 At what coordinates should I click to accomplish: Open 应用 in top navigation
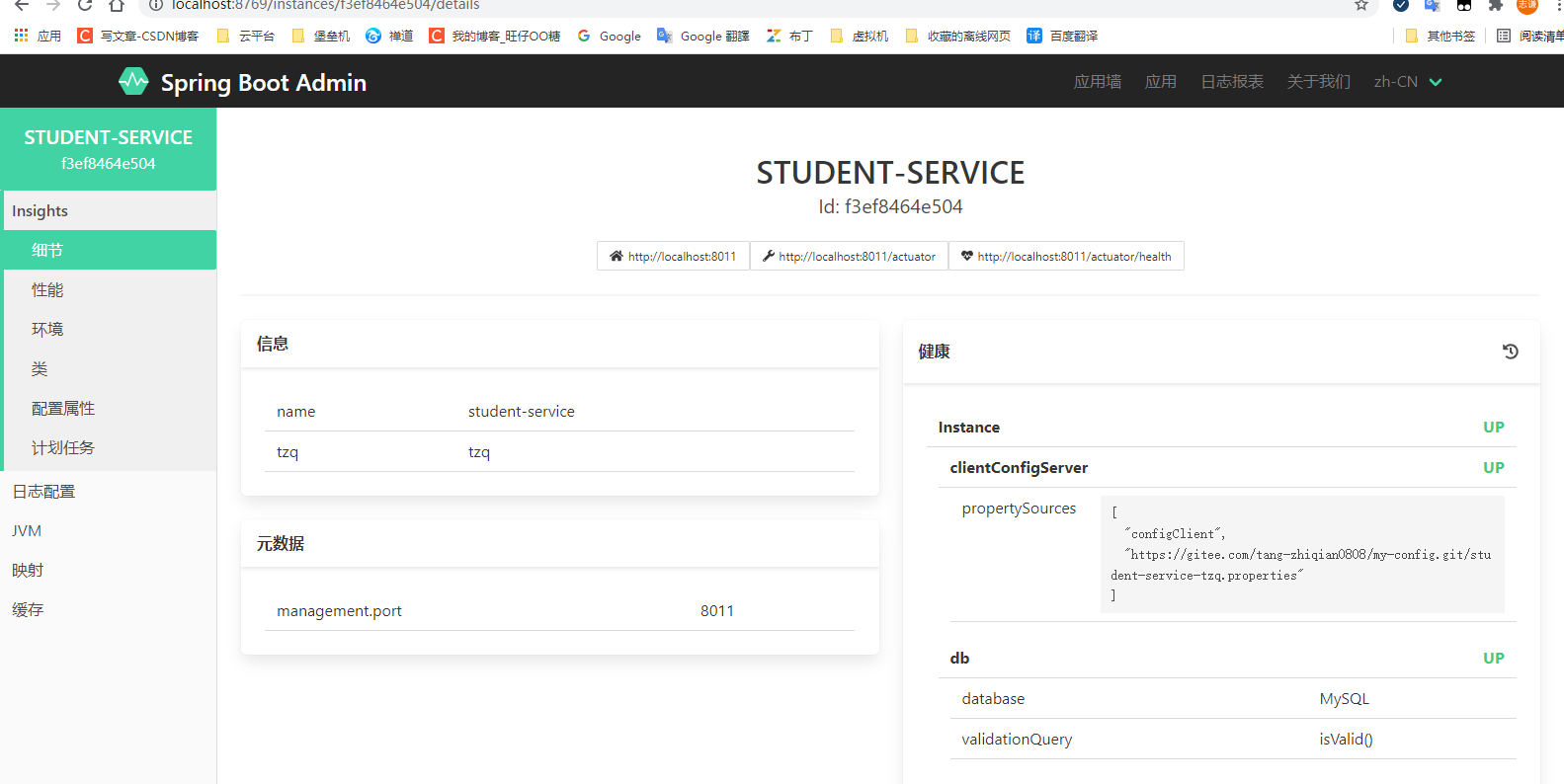[1161, 82]
